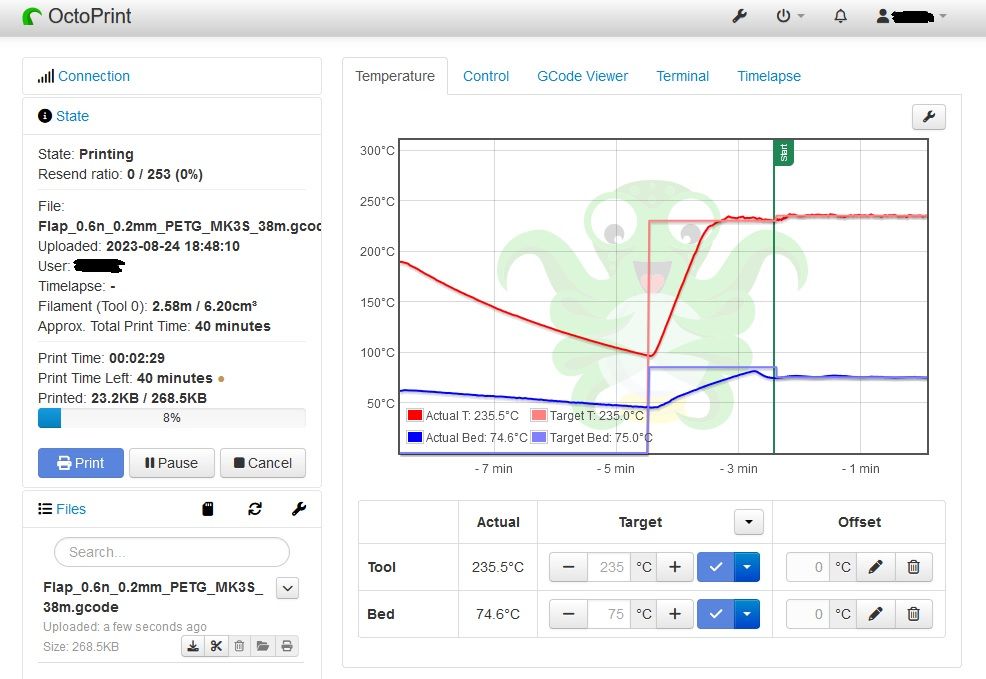The image size is (986, 679).
Task: Cancel the running print job
Action: click(262, 463)
